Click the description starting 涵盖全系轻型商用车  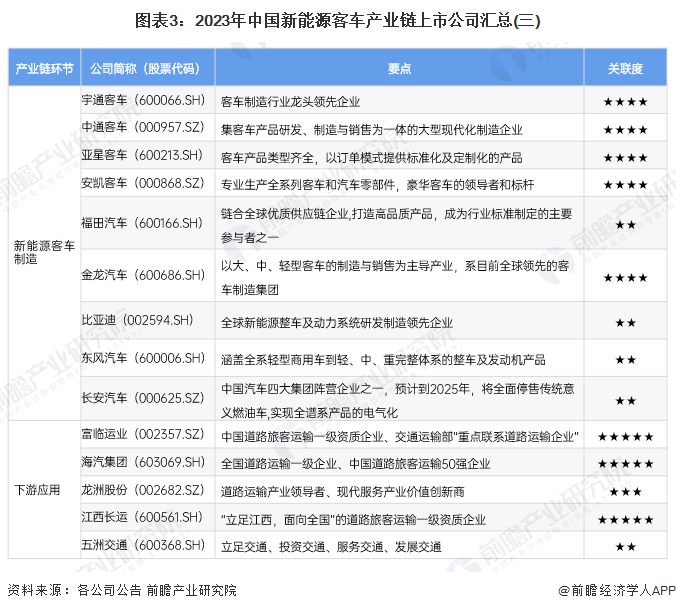[383, 360]
